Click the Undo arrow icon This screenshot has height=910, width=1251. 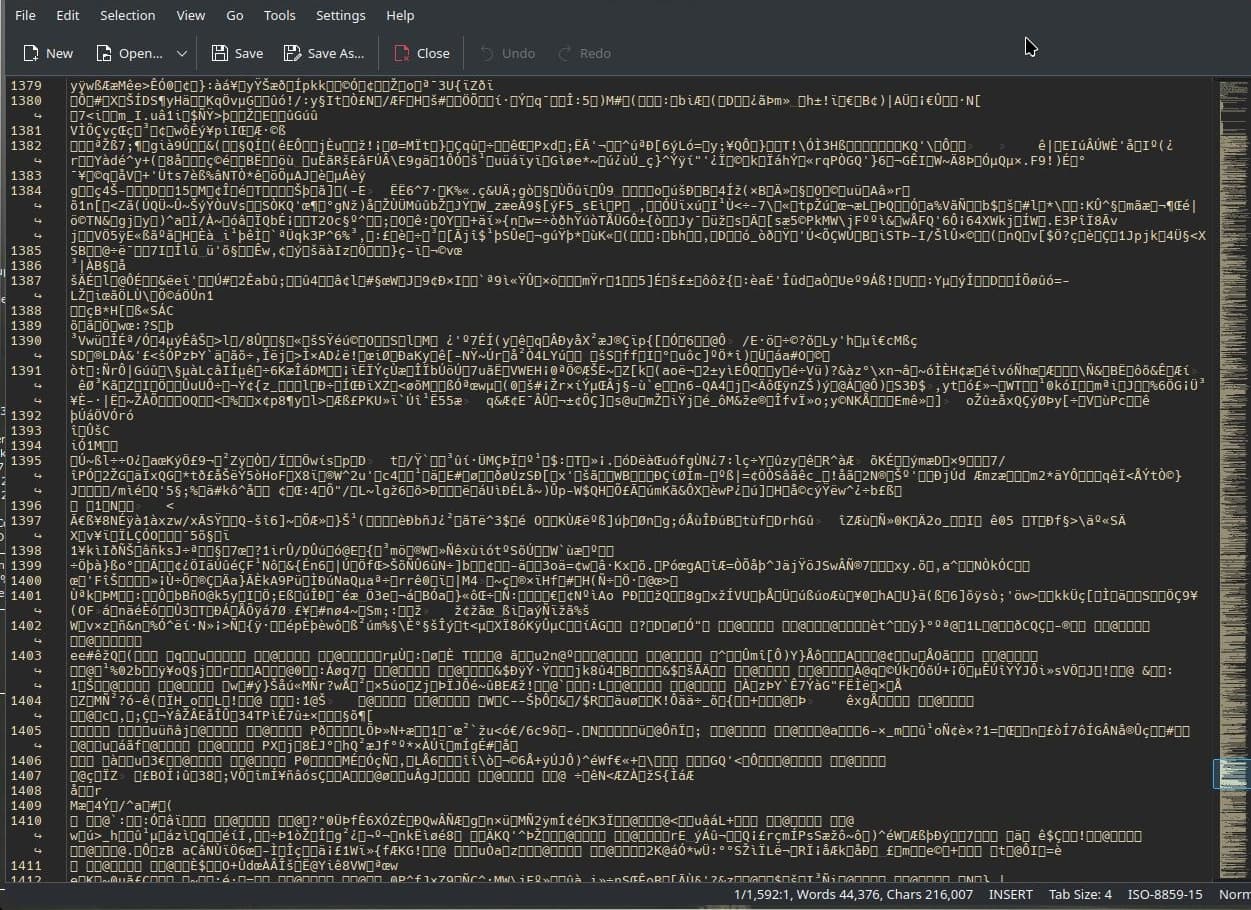click(x=487, y=53)
